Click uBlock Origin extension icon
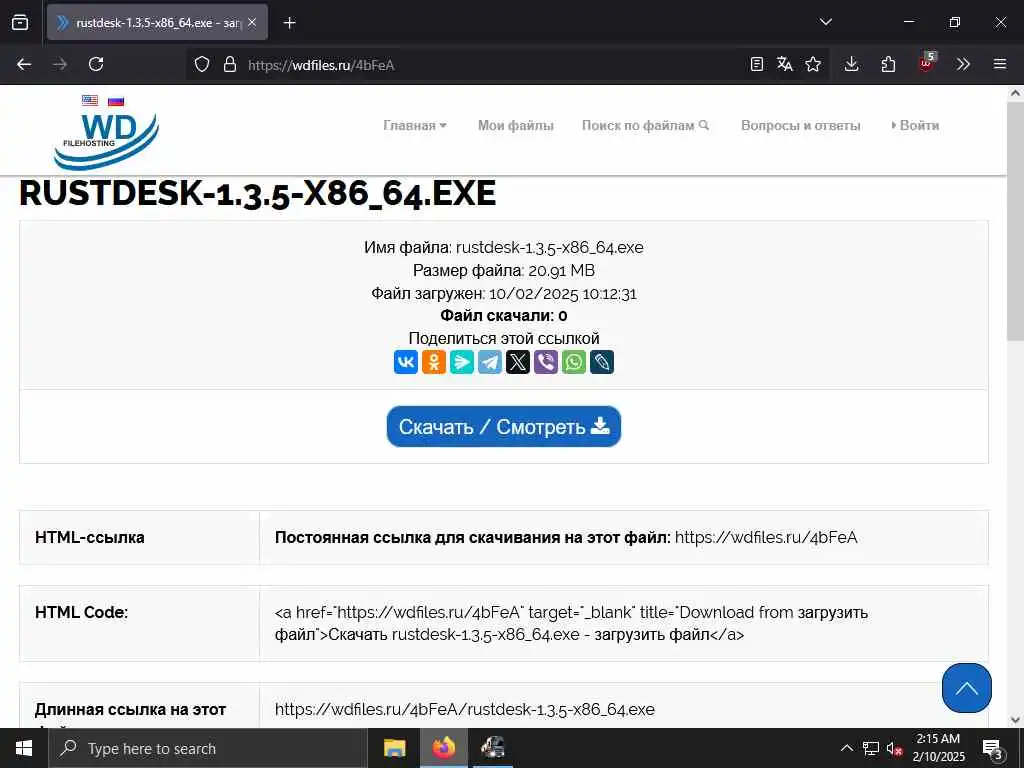1024x768 pixels. pyautogui.click(x=926, y=63)
